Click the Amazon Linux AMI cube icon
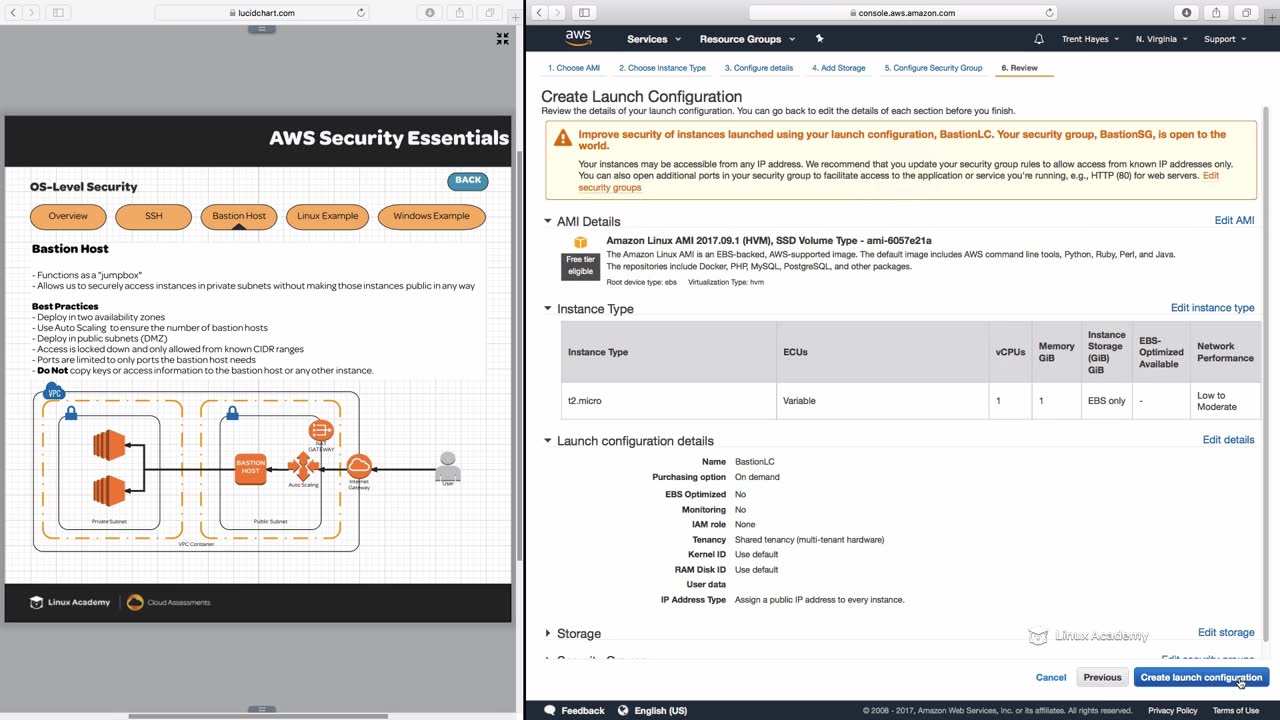Screen dimensions: 1280x720 (x=580, y=243)
